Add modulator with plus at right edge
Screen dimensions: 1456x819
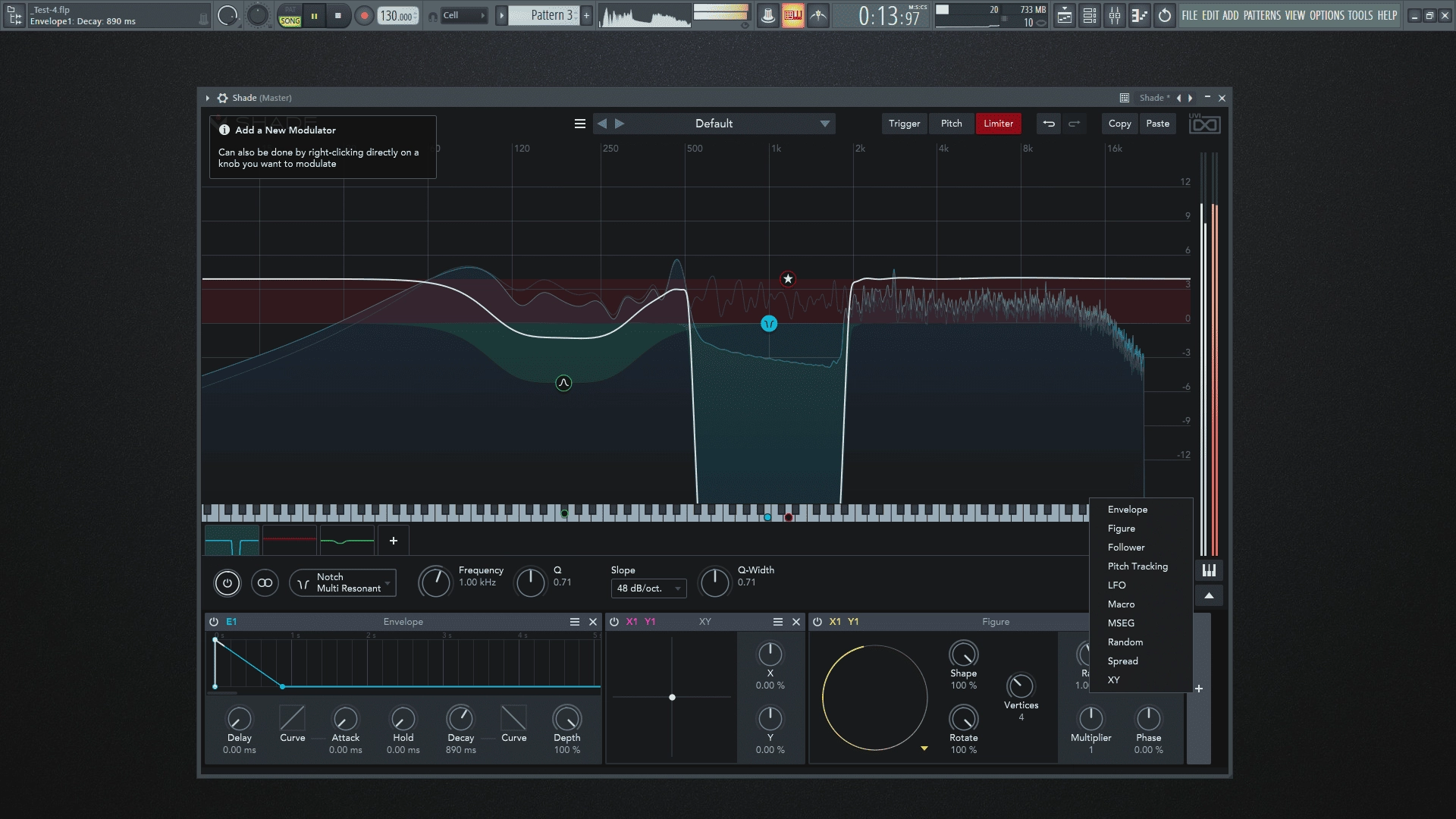click(1199, 689)
